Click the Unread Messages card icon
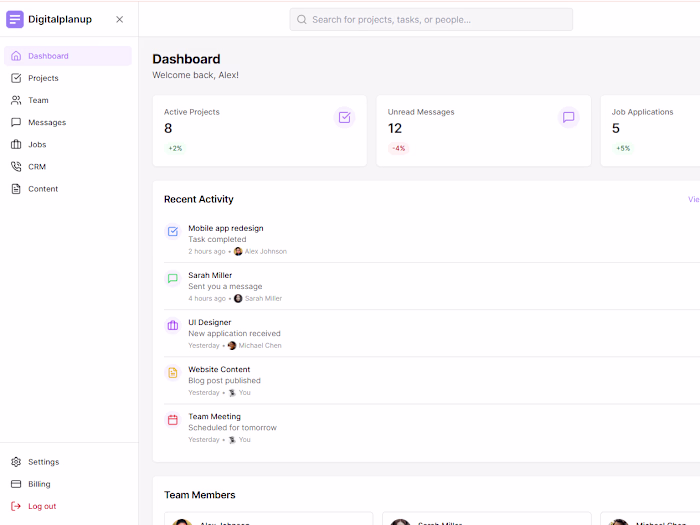 [x=568, y=117]
